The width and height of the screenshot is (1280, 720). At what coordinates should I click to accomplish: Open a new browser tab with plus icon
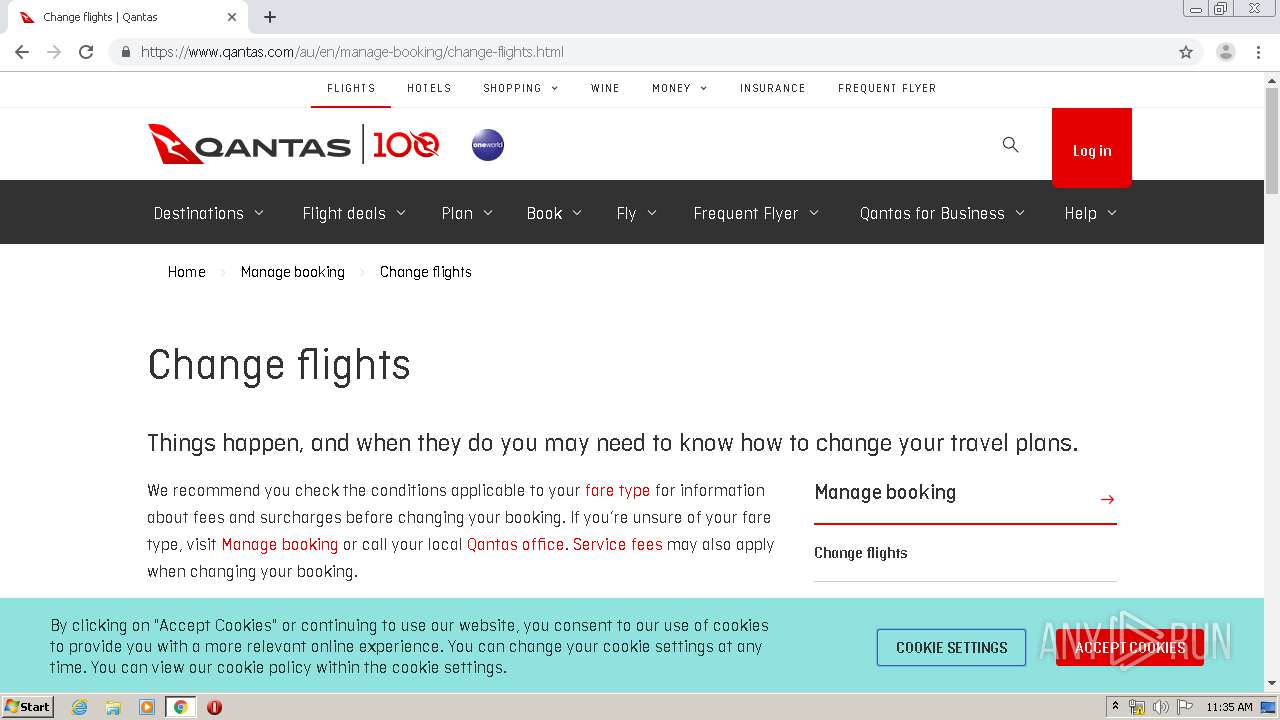[x=270, y=17]
